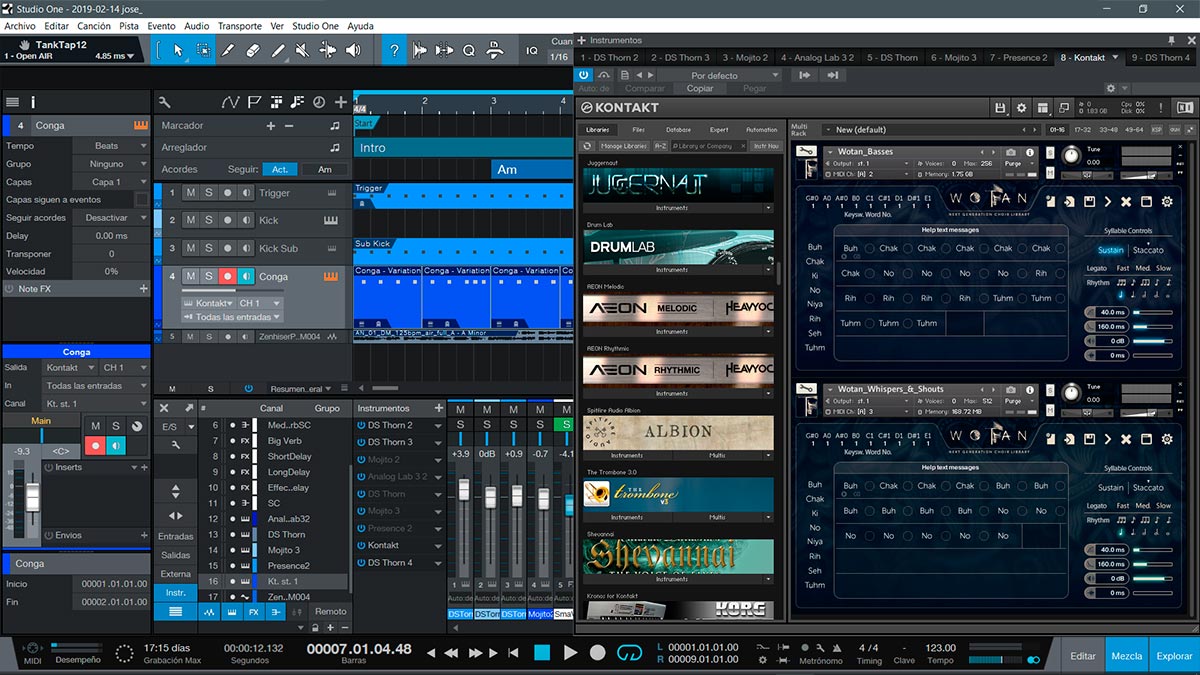Start playback with play button

point(570,653)
